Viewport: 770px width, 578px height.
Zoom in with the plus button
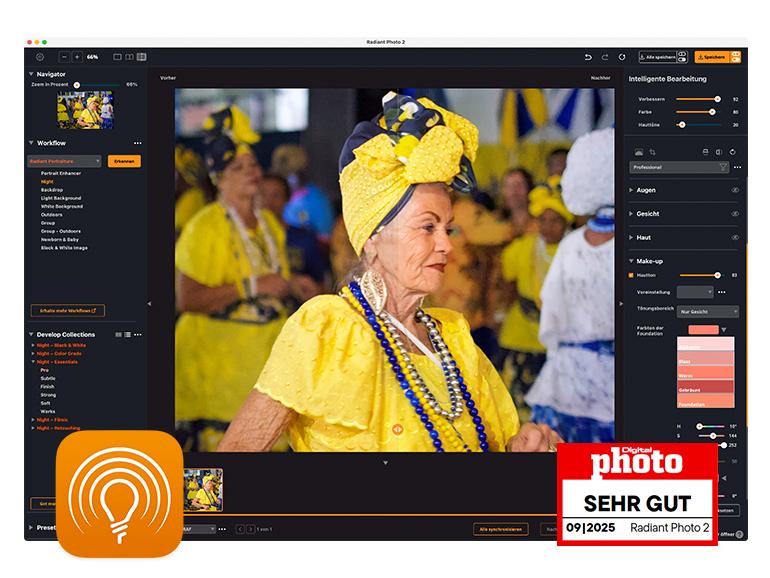pos(77,57)
